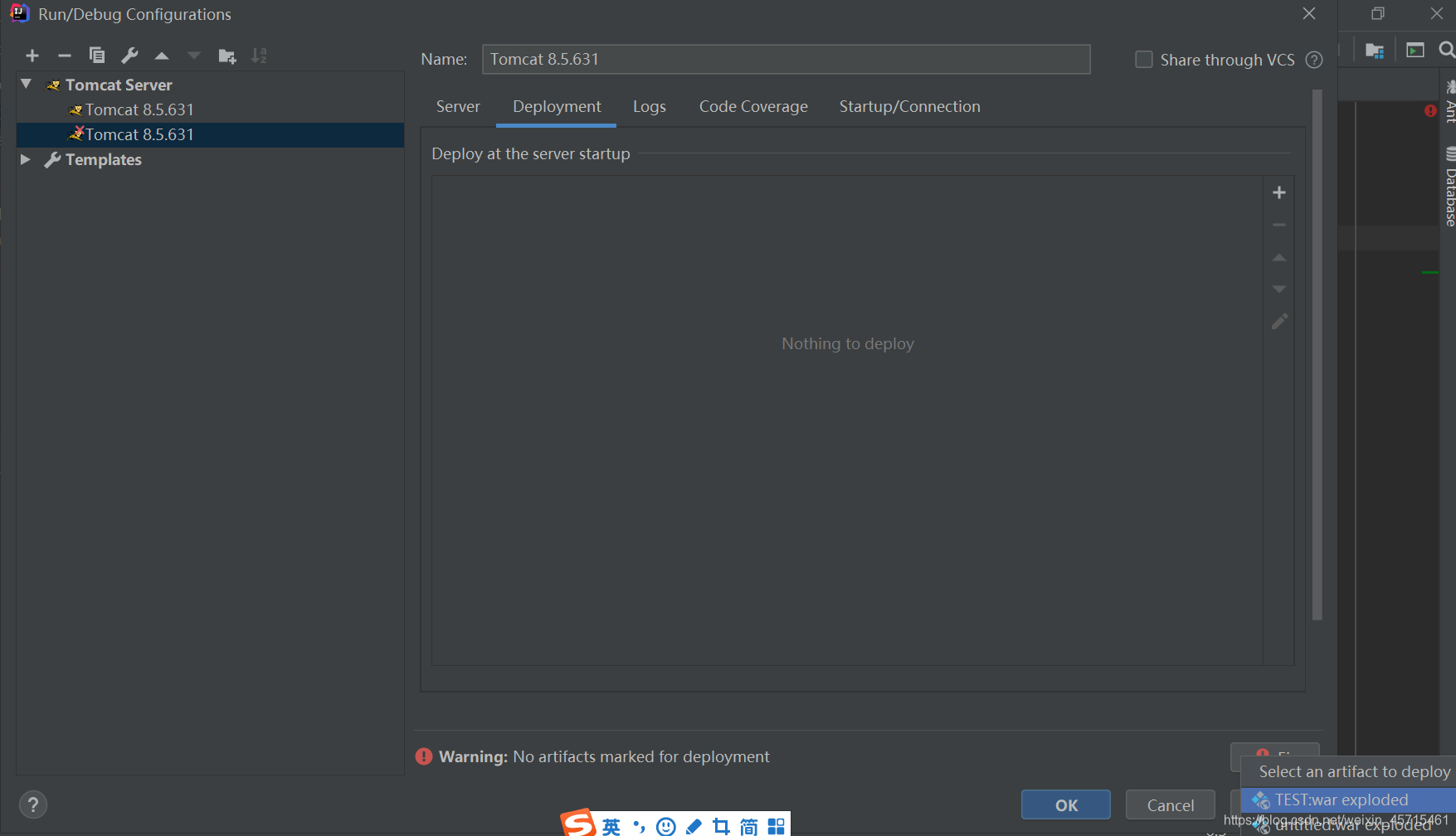Select highlighted Tomcat 8.5.631 with error mark

coord(211,134)
